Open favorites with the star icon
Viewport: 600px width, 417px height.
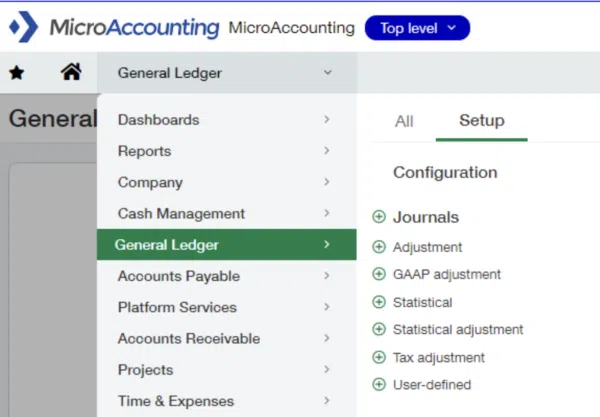17,72
